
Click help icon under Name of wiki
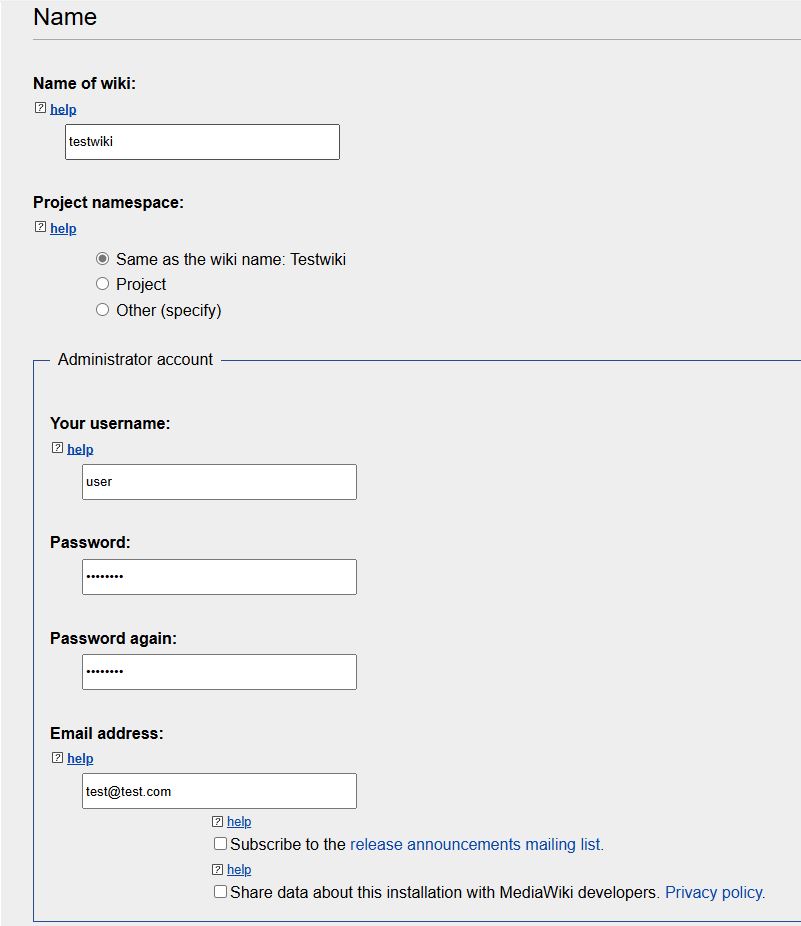[x=40, y=107]
